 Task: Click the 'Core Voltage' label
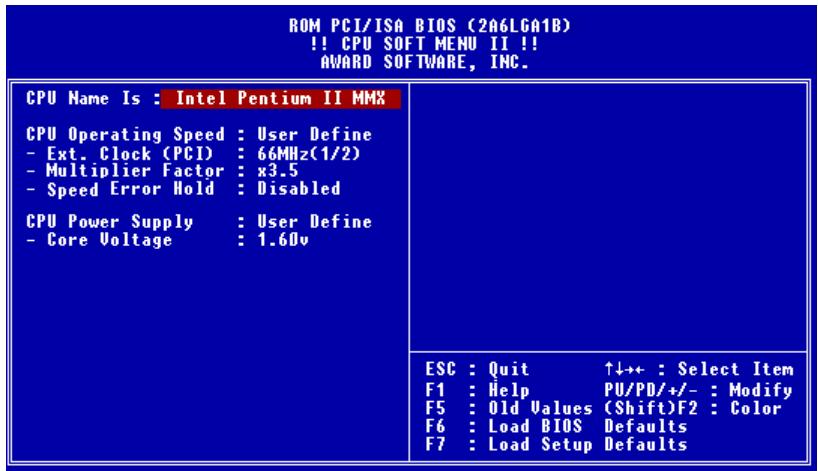pyautogui.click(x=110, y=240)
